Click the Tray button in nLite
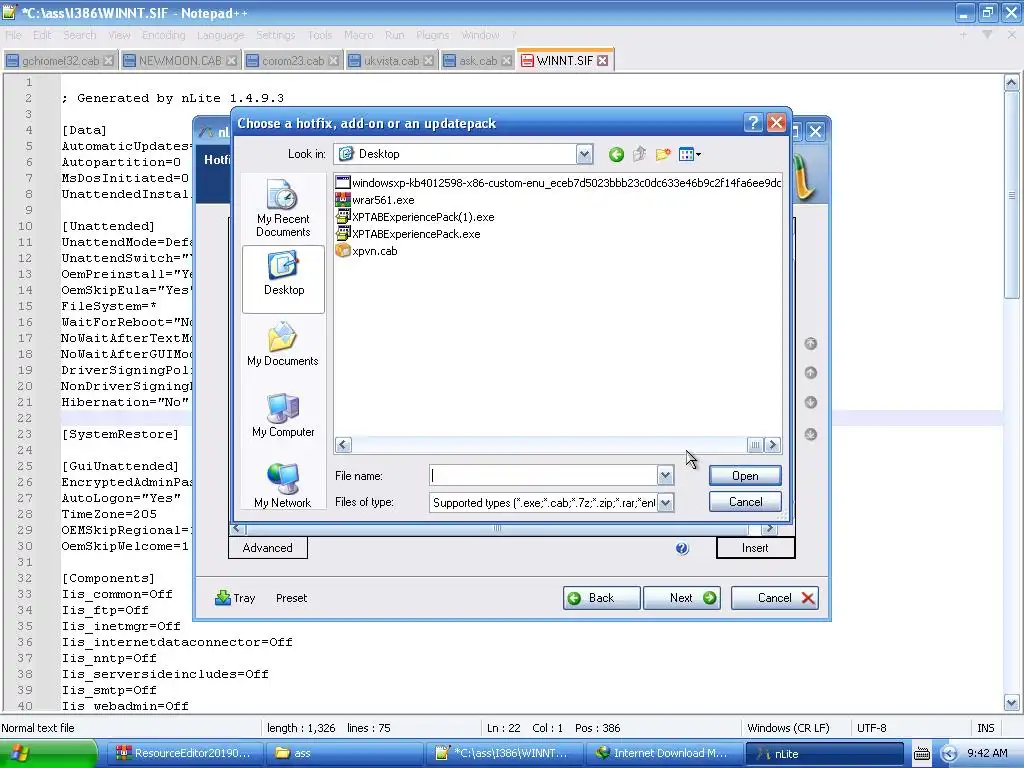Image resolution: width=1024 pixels, height=768 pixels. point(235,598)
